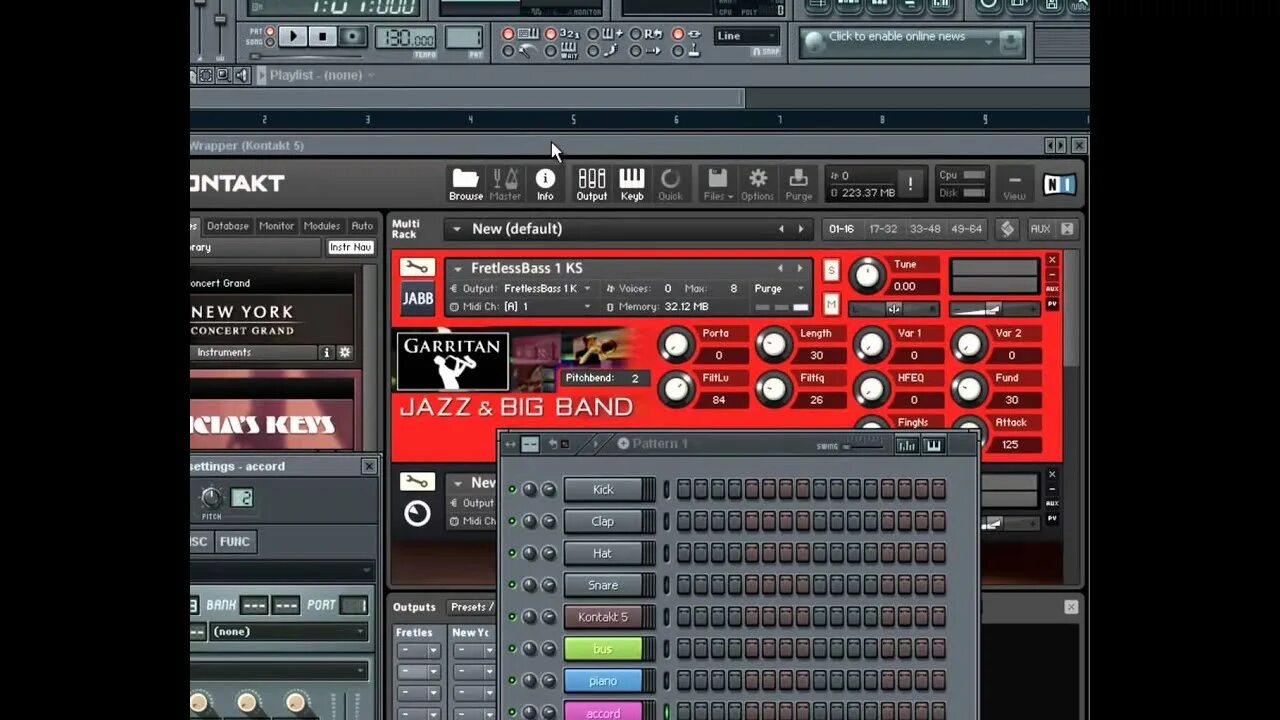Click the Porta knob
The width and height of the screenshot is (1280, 720).
point(677,345)
